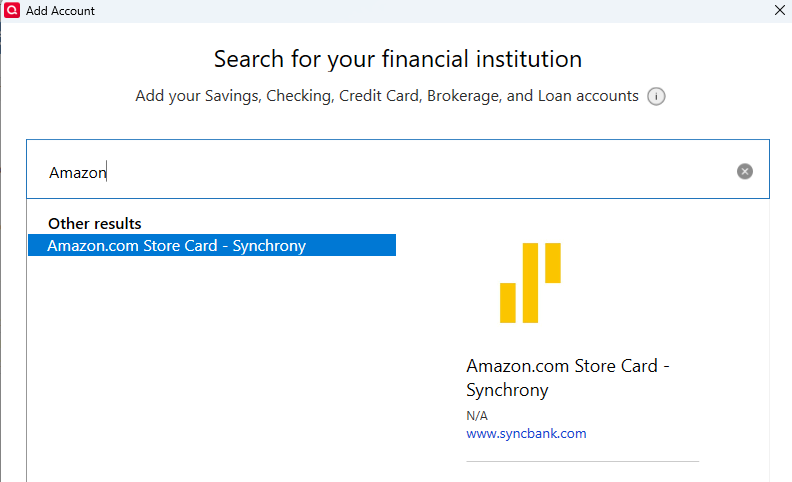Click the typed word Amazon in the search box
The width and height of the screenshot is (792, 482).
coord(77,172)
